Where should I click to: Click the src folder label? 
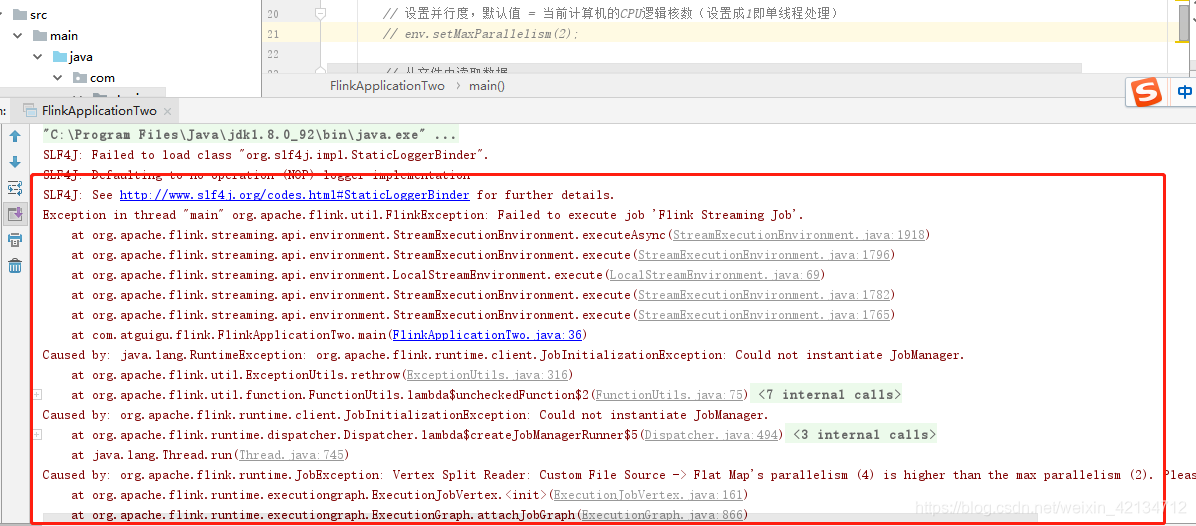(39, 14)
